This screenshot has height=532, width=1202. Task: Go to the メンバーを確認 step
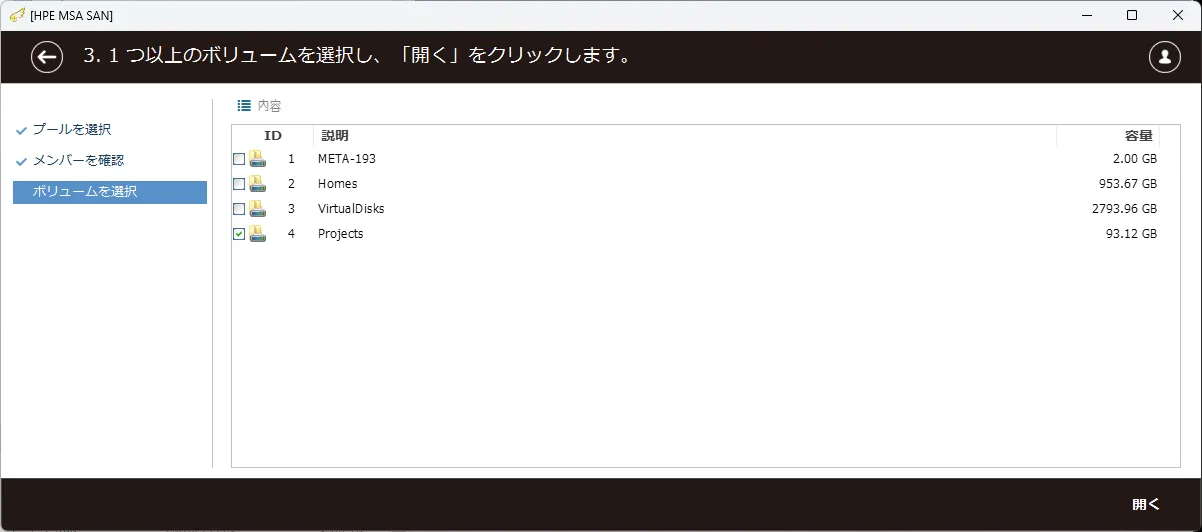point(78,160)
